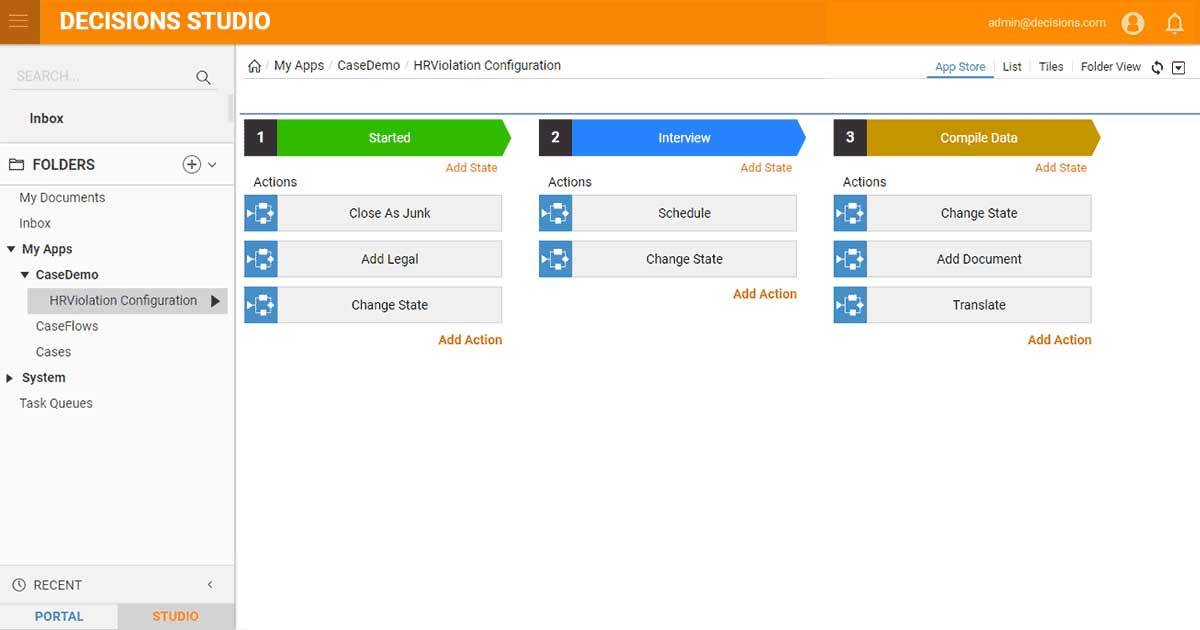The width and height of the screenshot is (1200, 630).
Task: Open the Schedule action button
Action: [x=668, y=213]
